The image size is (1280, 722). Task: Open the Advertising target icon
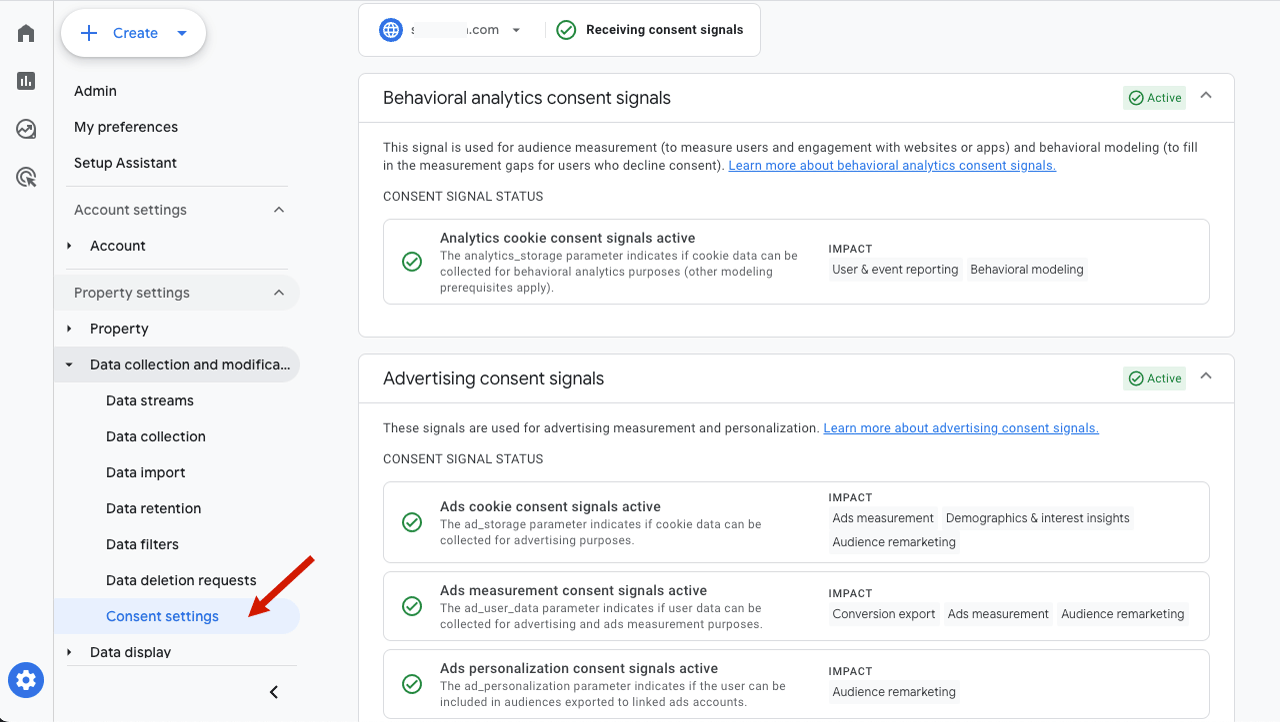(26, 178)
